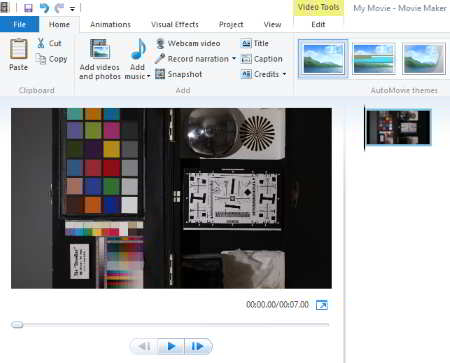The width and height of the screenshot is (450, 363).
Task: Select the second AutoMovie theme thumbnail
Action: (x=374, y=59)
